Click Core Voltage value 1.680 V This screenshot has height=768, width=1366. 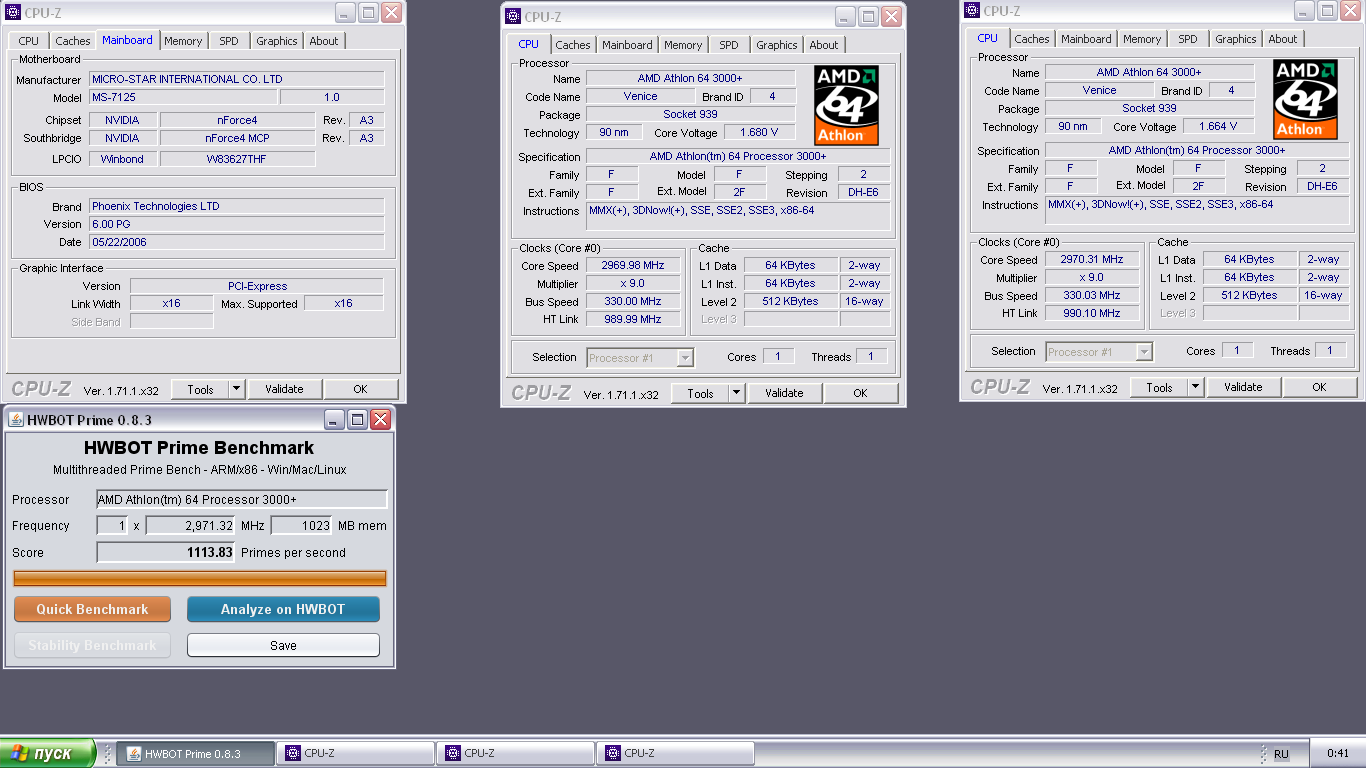coord(758,133)
